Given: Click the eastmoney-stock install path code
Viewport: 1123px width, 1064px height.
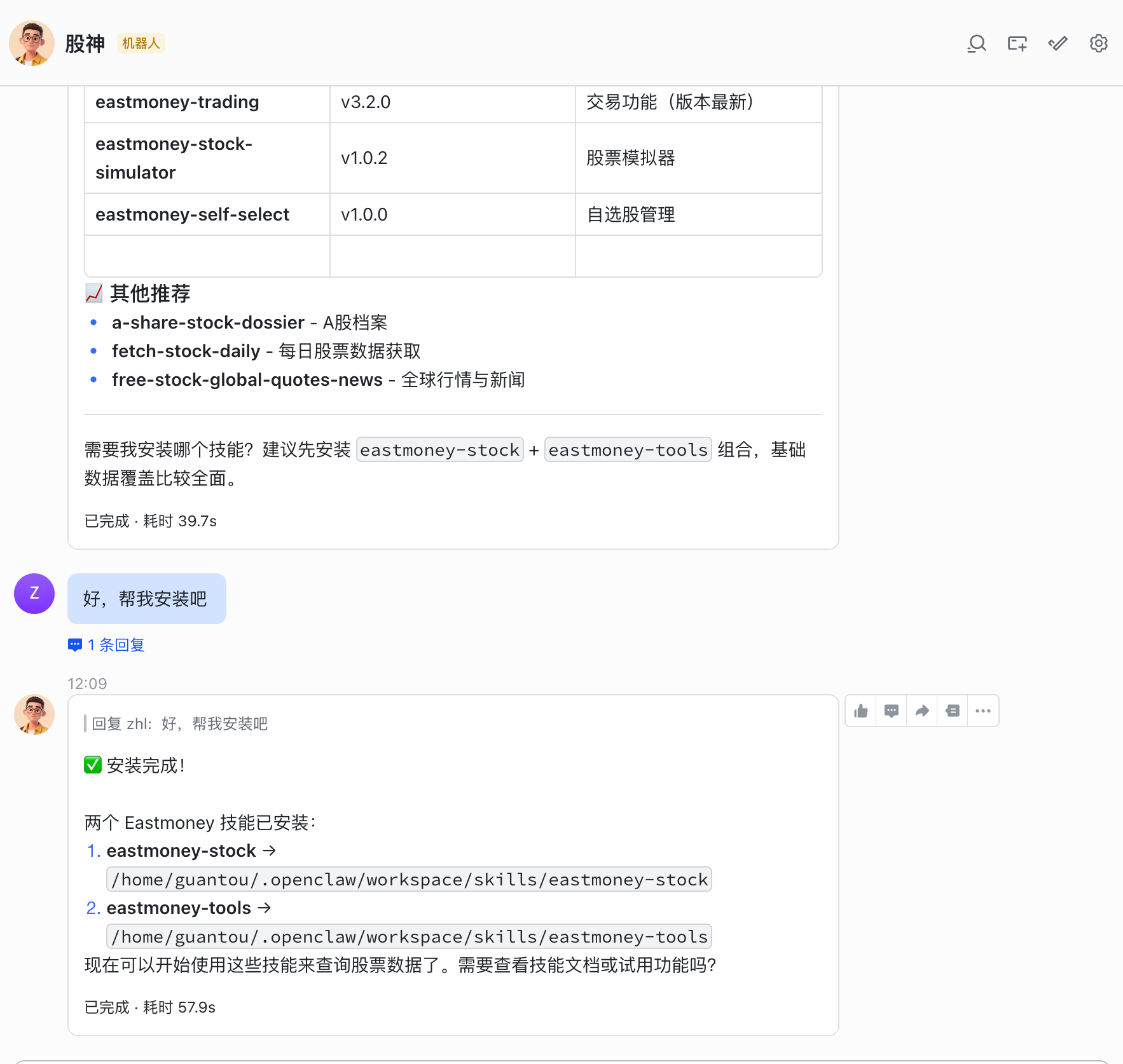Looking at the screenshot, I should point(409,880).
